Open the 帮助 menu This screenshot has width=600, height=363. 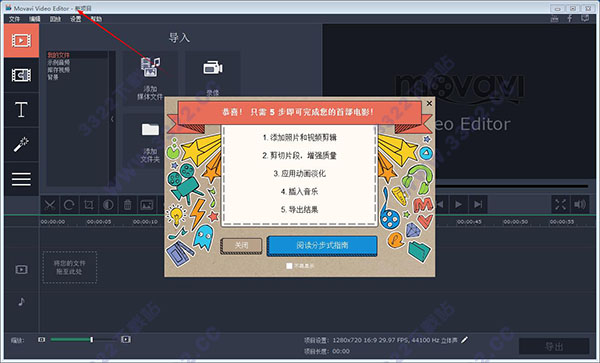(96, 19)
